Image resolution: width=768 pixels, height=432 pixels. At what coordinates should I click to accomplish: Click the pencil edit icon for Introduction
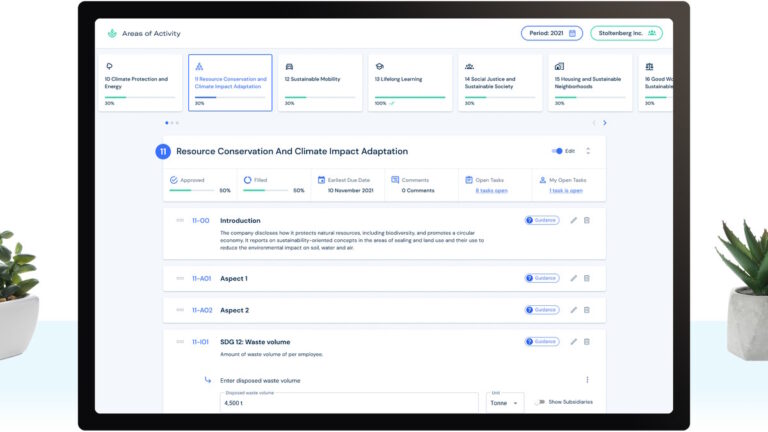pyautogui.click(x=574, y=220)
